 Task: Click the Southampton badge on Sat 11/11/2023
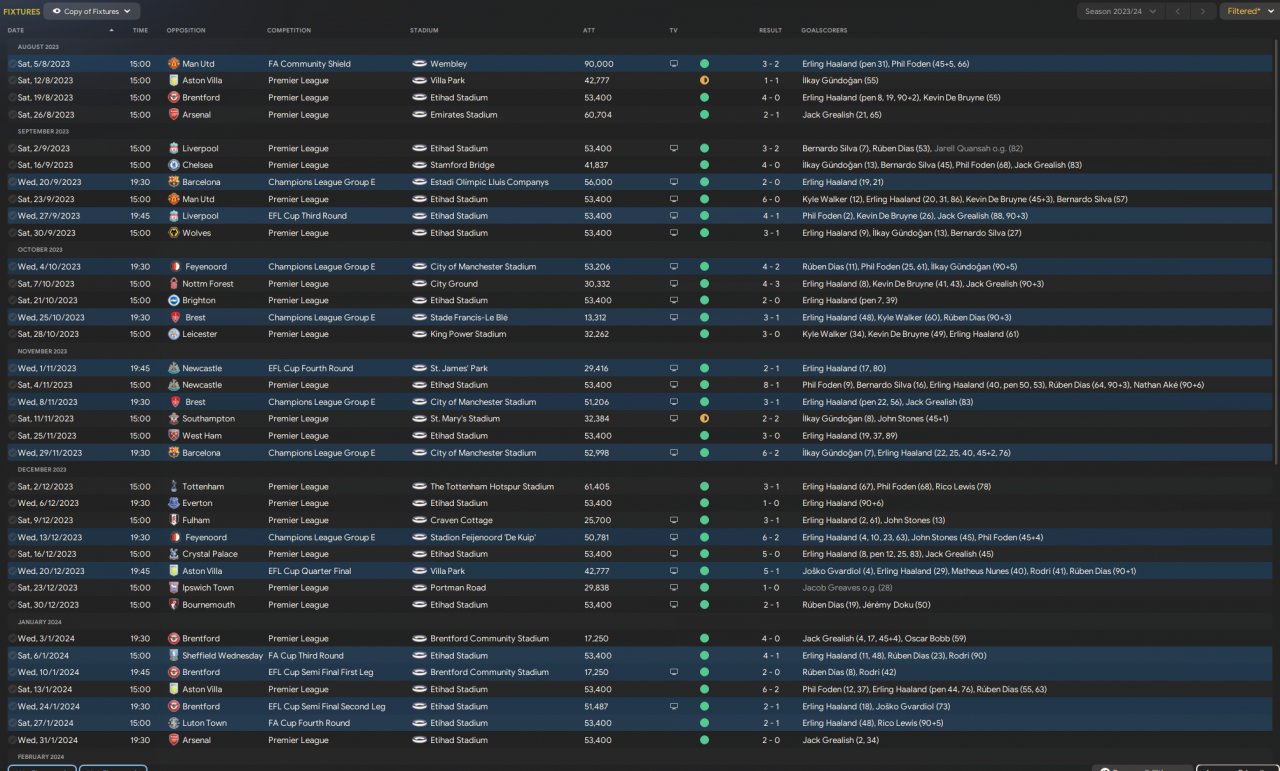(x=174, y=419)
